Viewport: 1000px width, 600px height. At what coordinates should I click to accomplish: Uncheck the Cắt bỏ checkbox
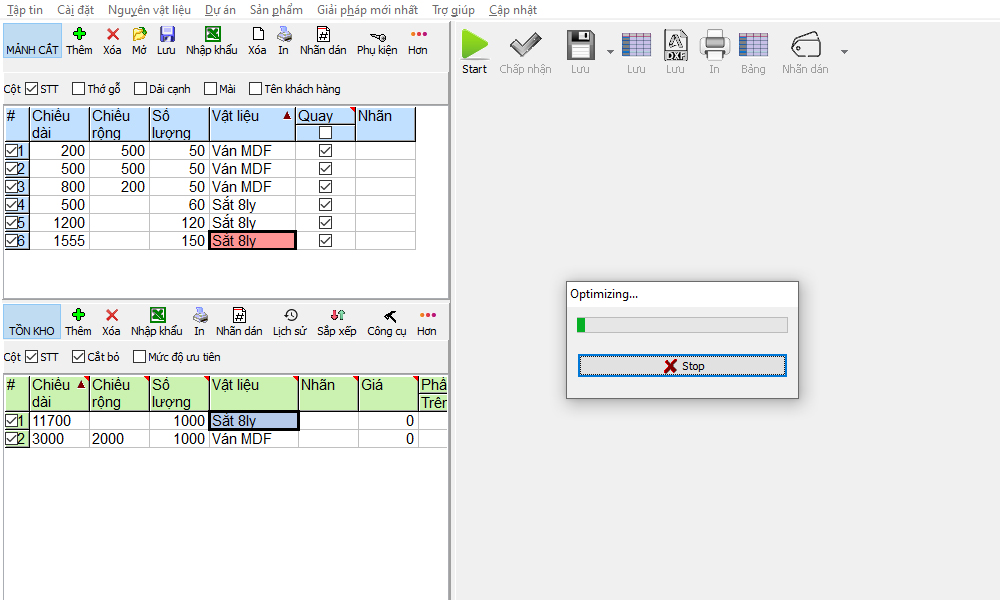point(79,357)
